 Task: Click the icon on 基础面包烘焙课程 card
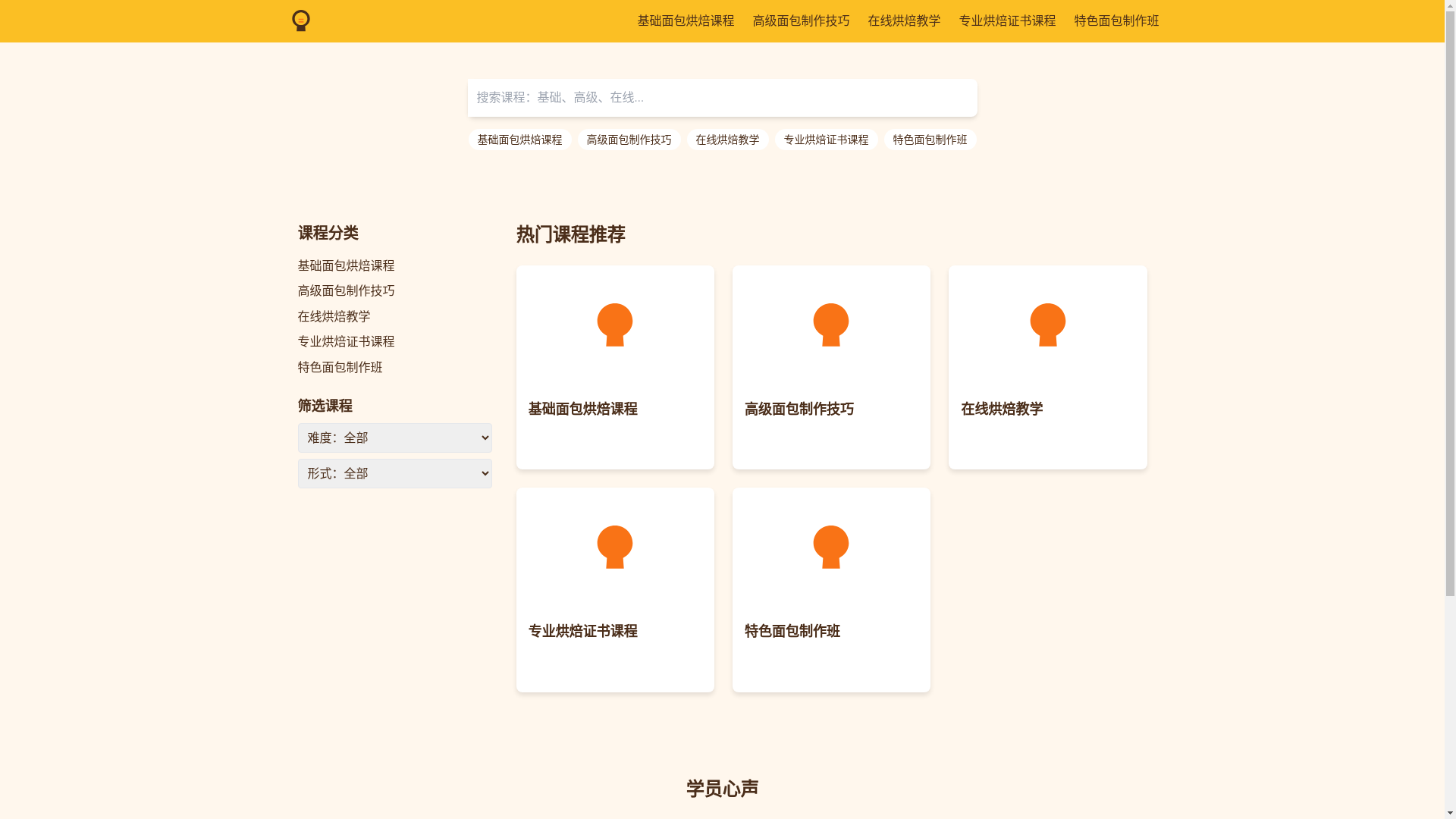tap(614, 325)
